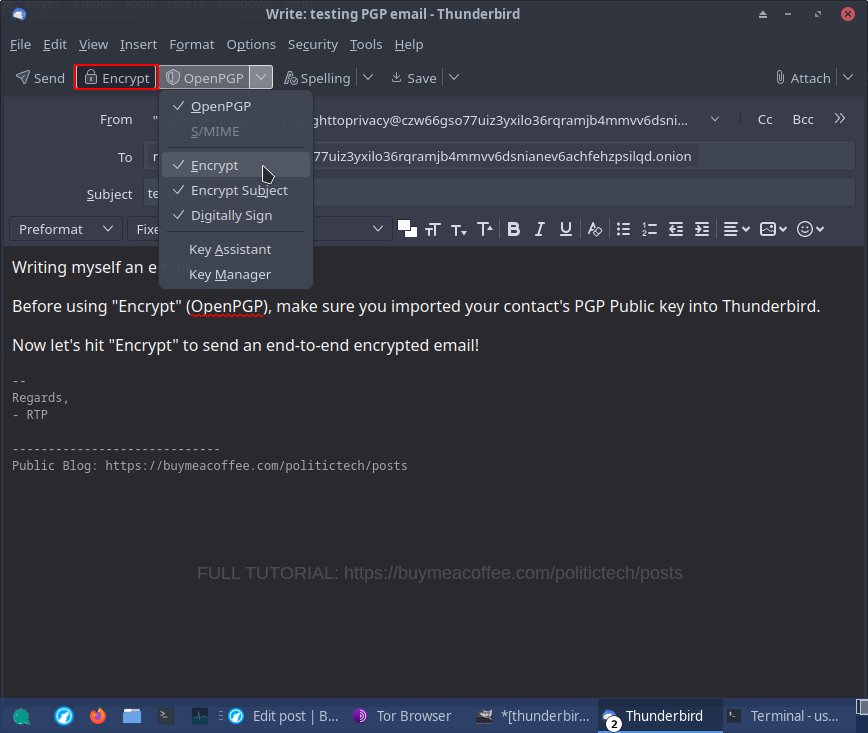This screenshot has width=868, height=733.
Task: Toggle Encrypt in the OpenPGP menu
Action: click(236, 166)
